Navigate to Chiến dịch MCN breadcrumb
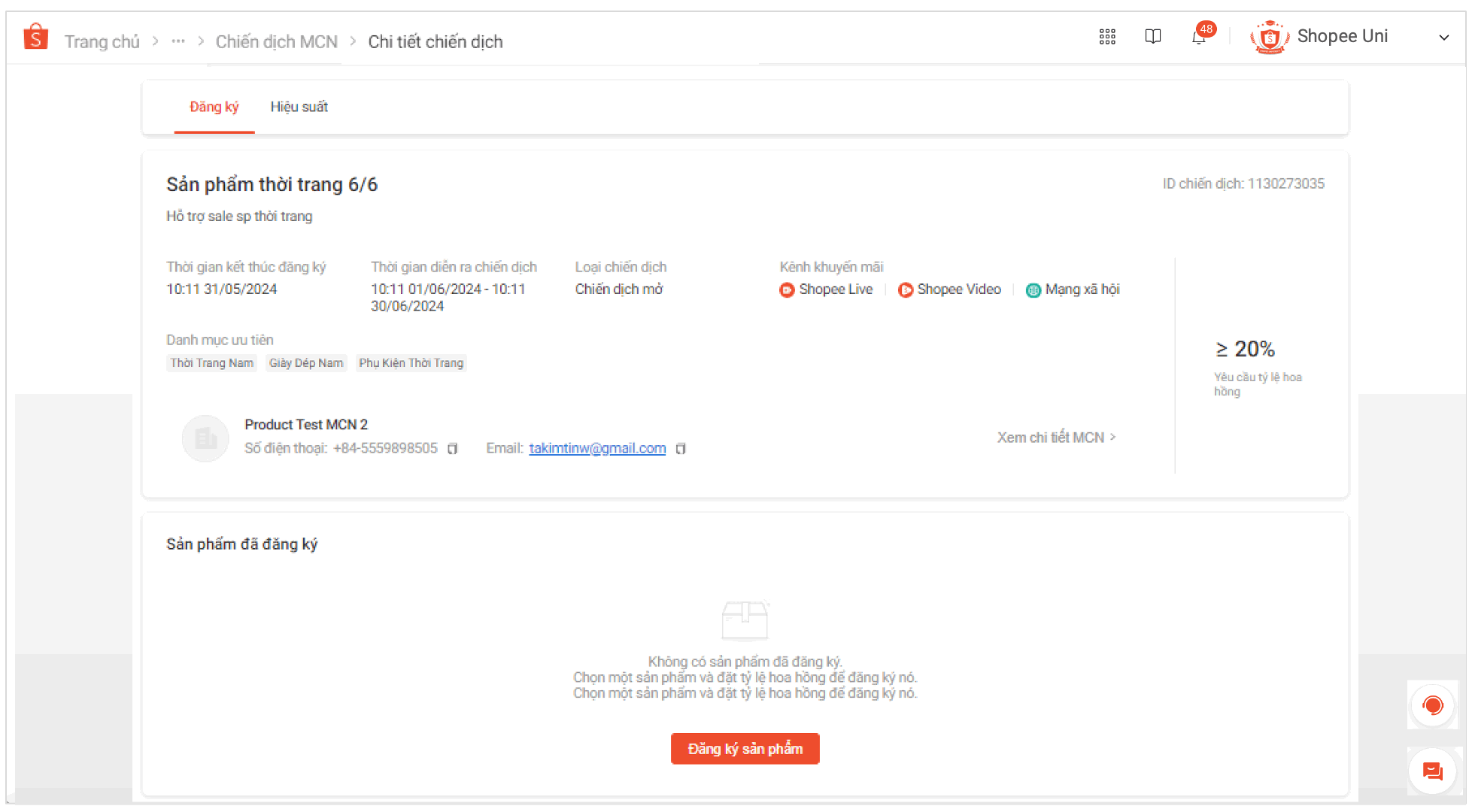This screenshot has width=1472, height=812. 275,41
